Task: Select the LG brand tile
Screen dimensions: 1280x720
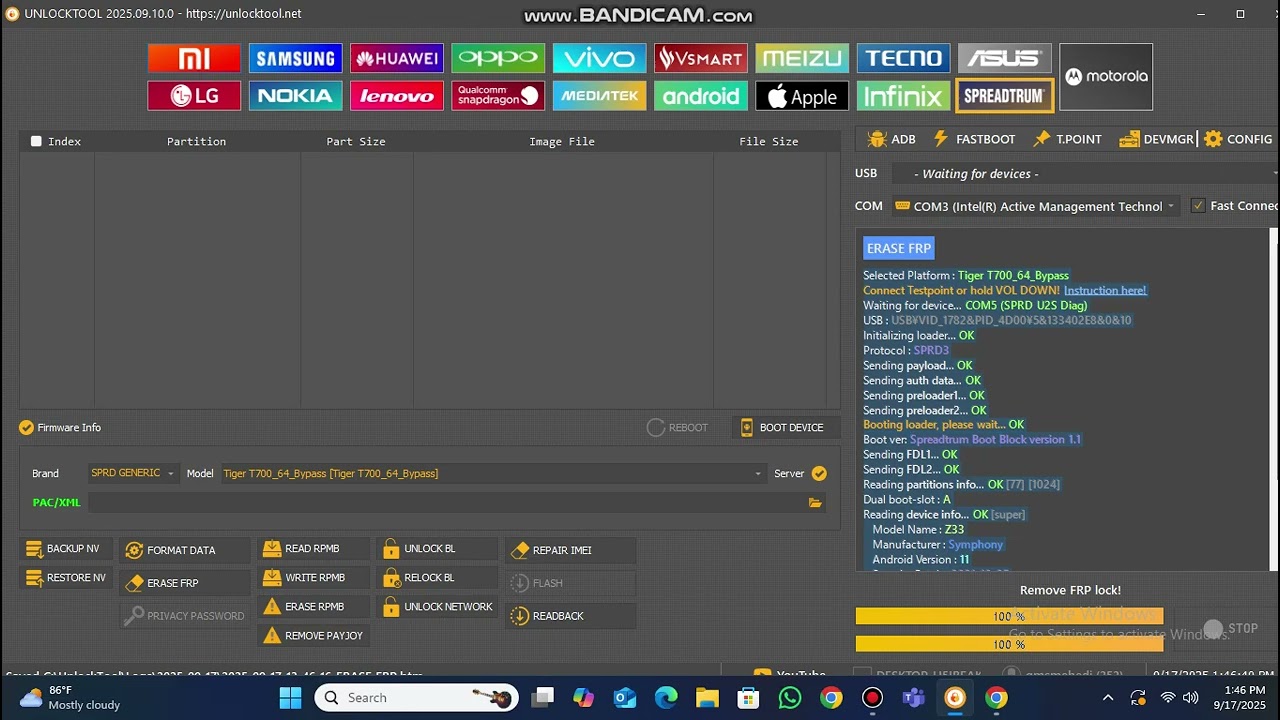Action: [x=194, y=96]
